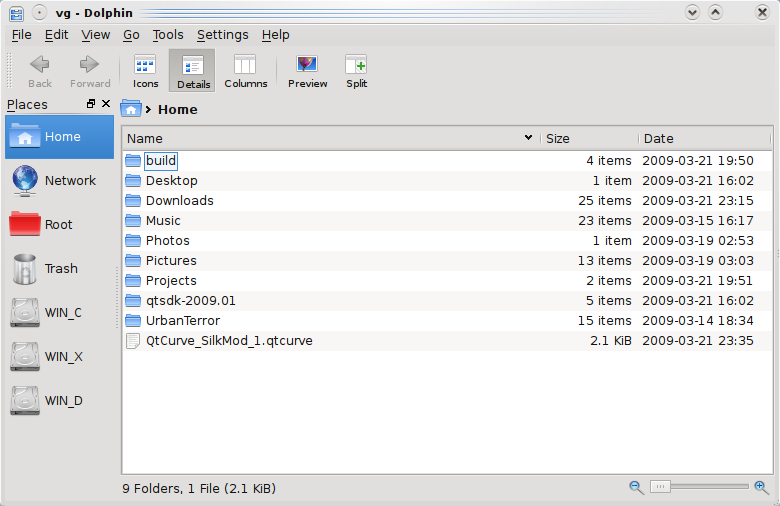The height and width of the screenshot is (506, 780).
Task: Click the status bar text '9 Folders, 1 File (2.1 KiB)'
Action: pyautogui.click(x=199, y=489)
